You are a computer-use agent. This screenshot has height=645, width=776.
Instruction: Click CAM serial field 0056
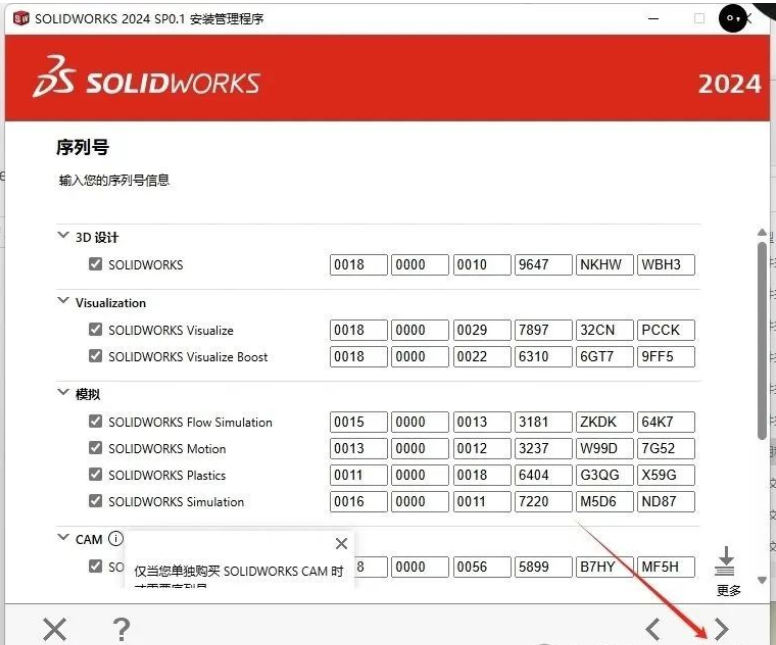(x=482, y=567)
